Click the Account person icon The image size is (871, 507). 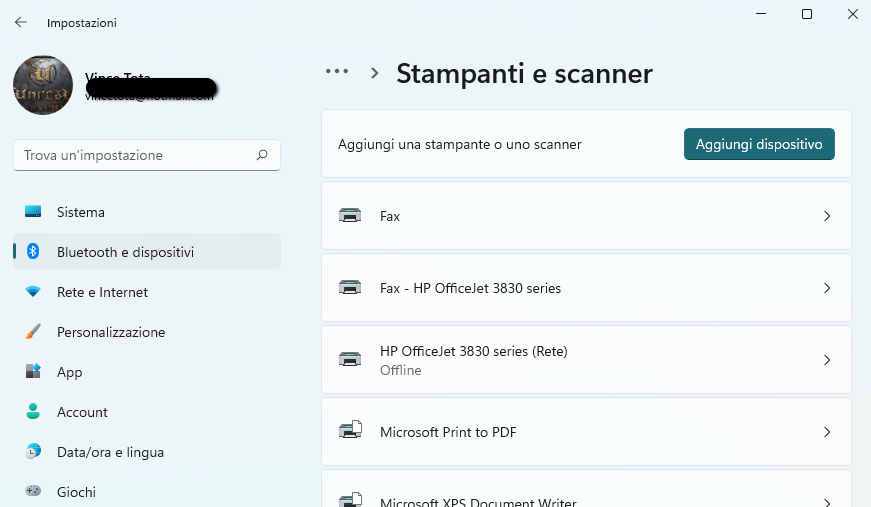click(x=33, y=411)
